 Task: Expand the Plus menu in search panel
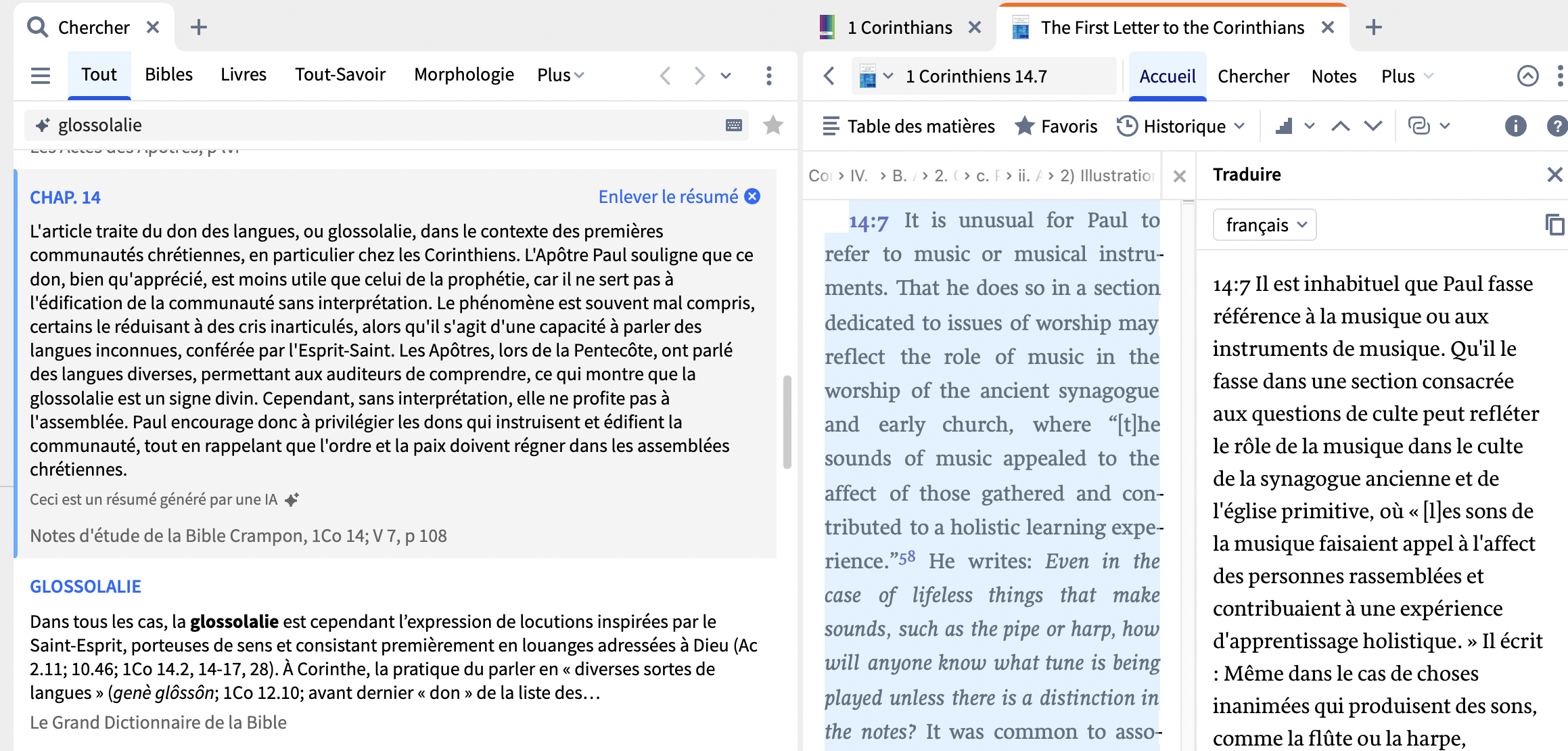click(x=560, y=75)
